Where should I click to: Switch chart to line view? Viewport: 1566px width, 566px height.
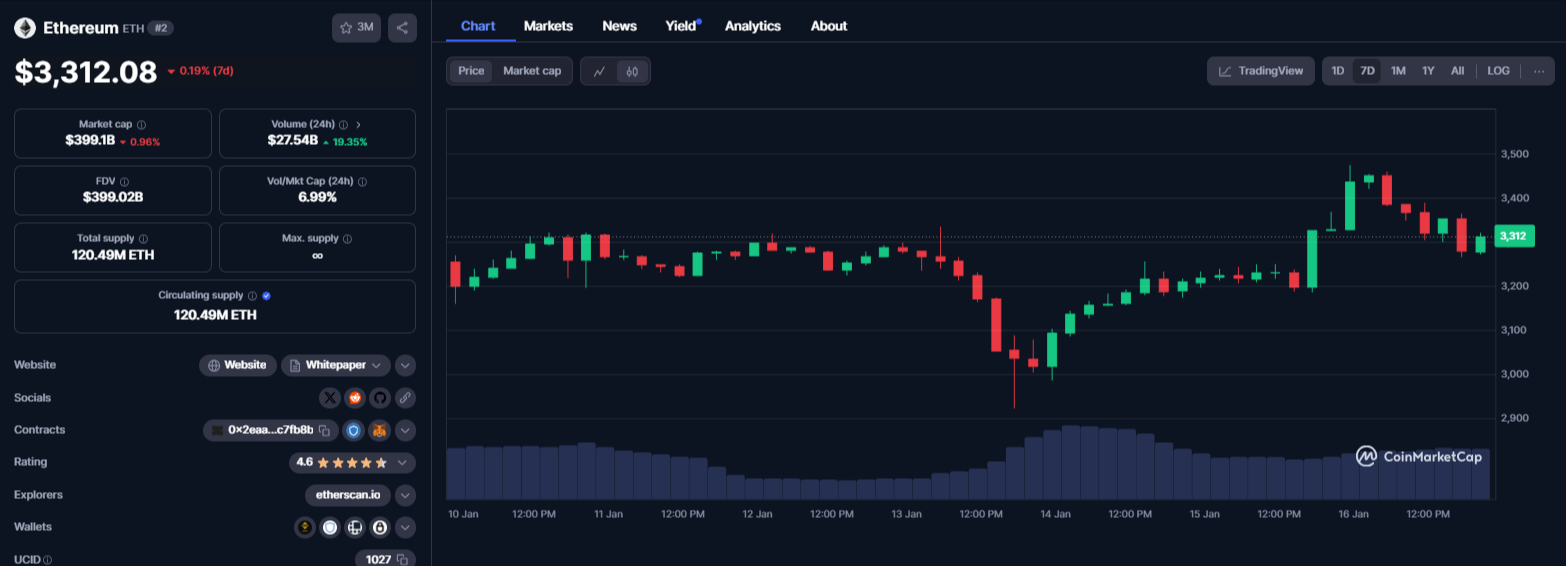(x=599, y=71)
